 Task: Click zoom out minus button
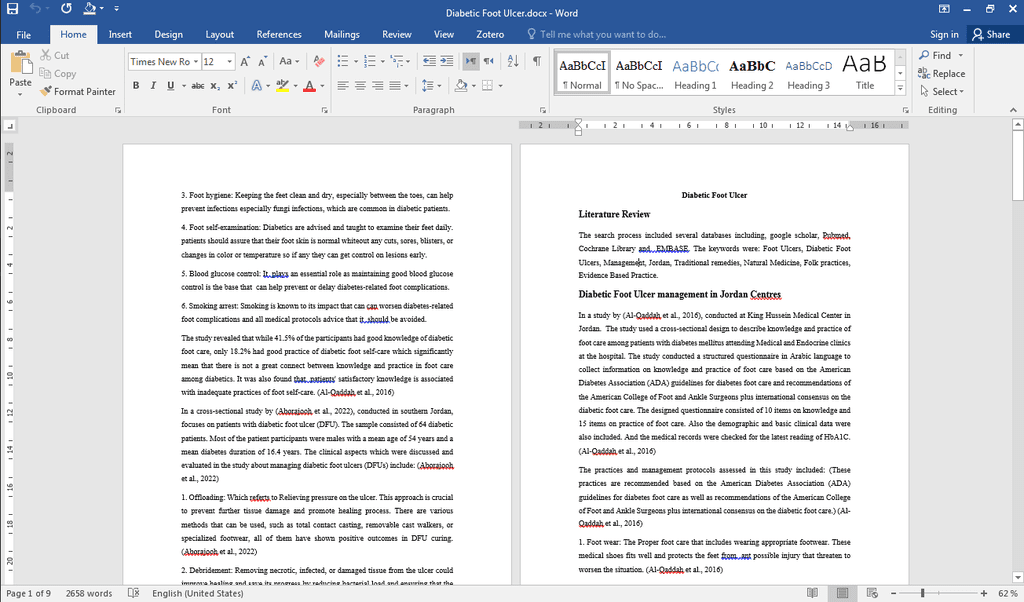pyautogui.click(x=894, y=593)
